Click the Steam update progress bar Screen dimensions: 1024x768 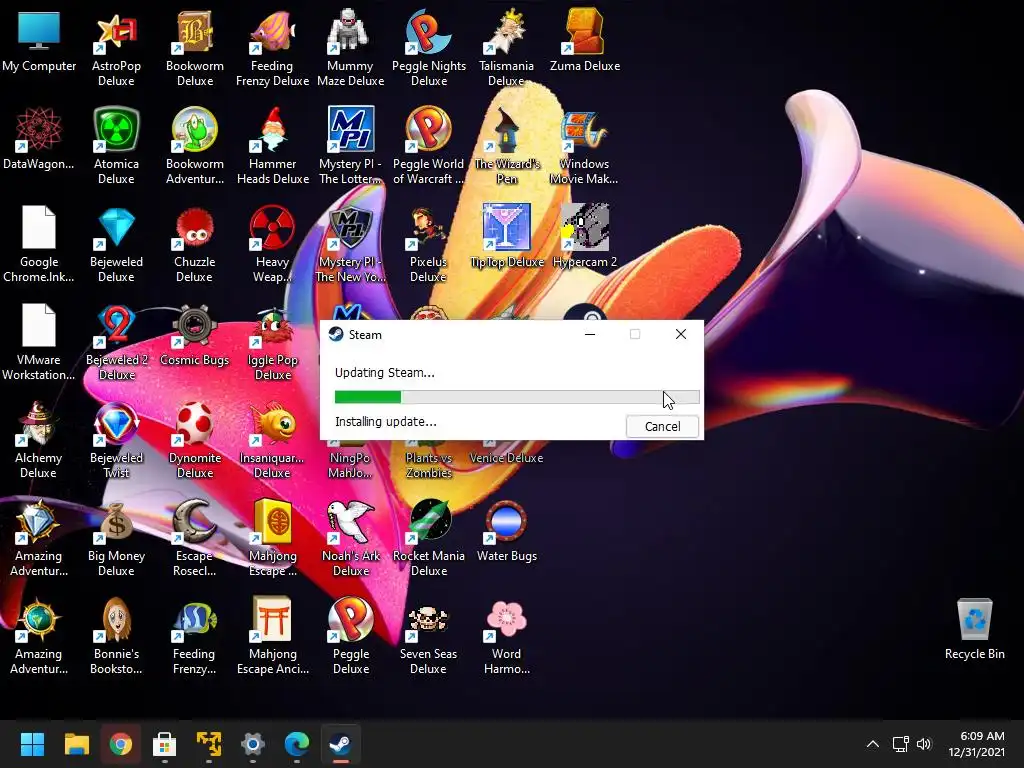tap(517, 396)
